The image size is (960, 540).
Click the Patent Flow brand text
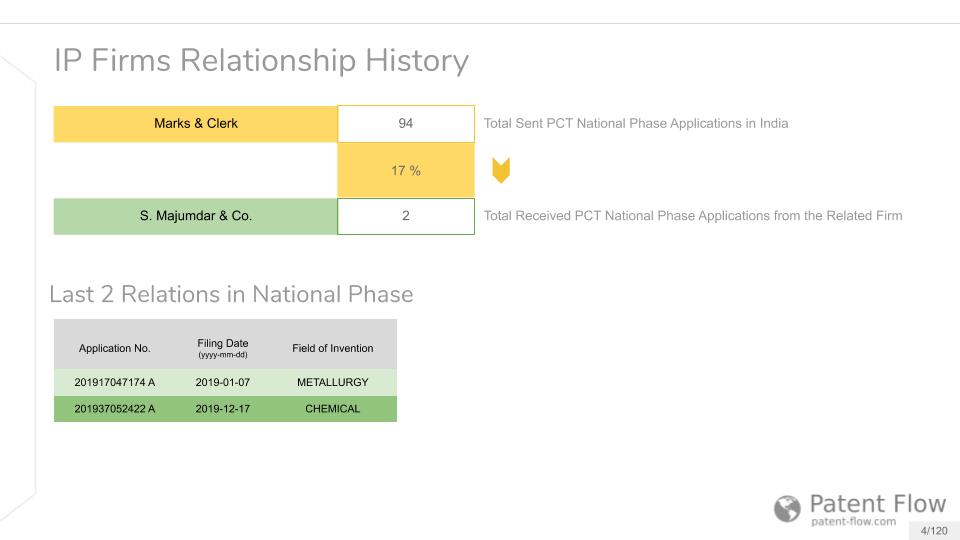tap(877, 504)
